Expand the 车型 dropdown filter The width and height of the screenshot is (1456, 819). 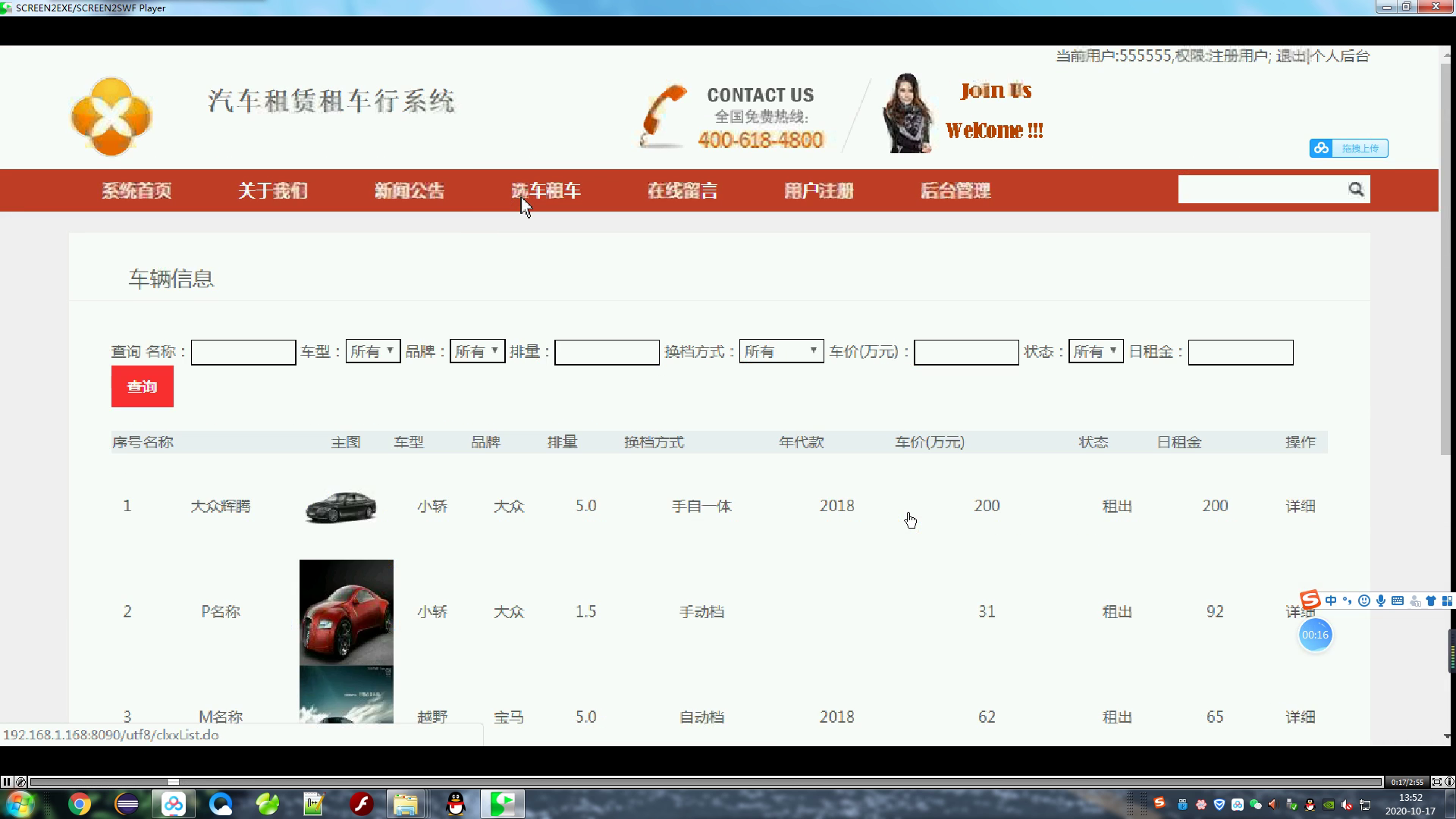[373, 351]
